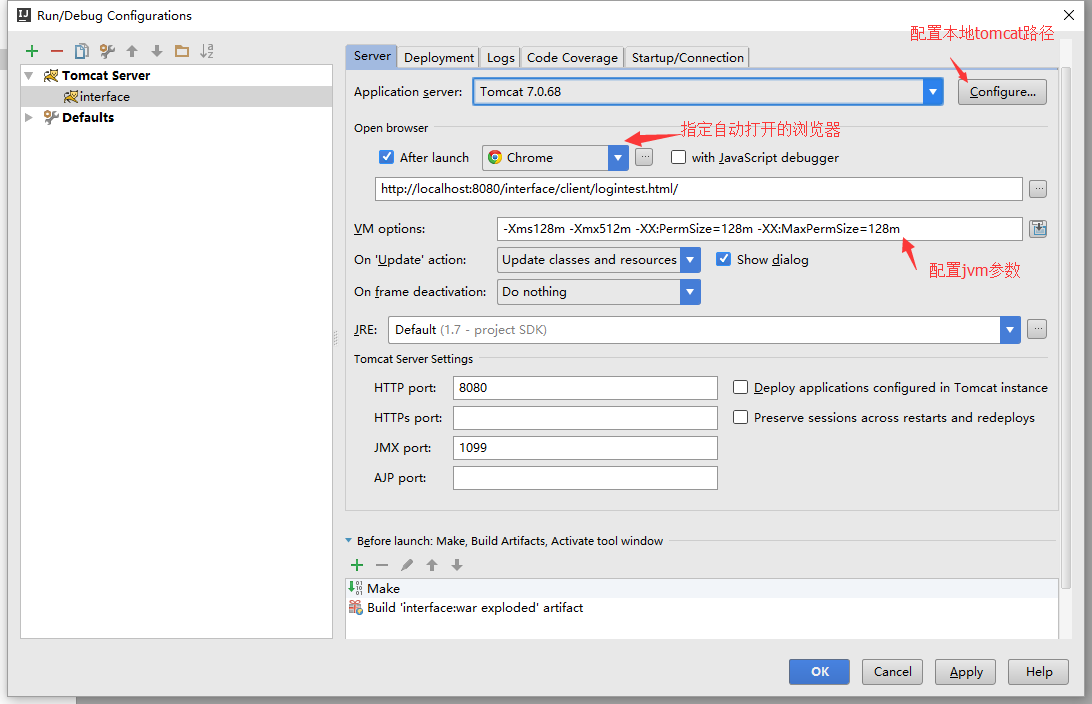Click the VM options text field
Viewport: 1092px width, 704px height.
pyautogui.click(x=759, y=228)
